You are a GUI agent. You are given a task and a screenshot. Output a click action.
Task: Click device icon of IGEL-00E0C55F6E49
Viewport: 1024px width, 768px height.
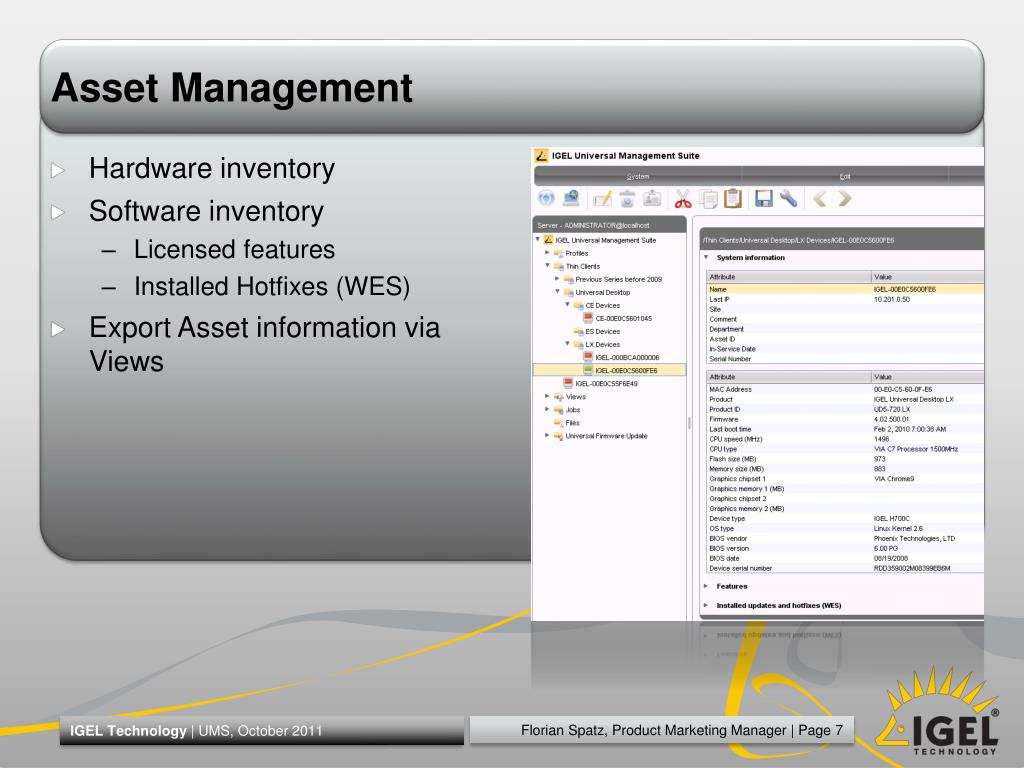[568, 383]
